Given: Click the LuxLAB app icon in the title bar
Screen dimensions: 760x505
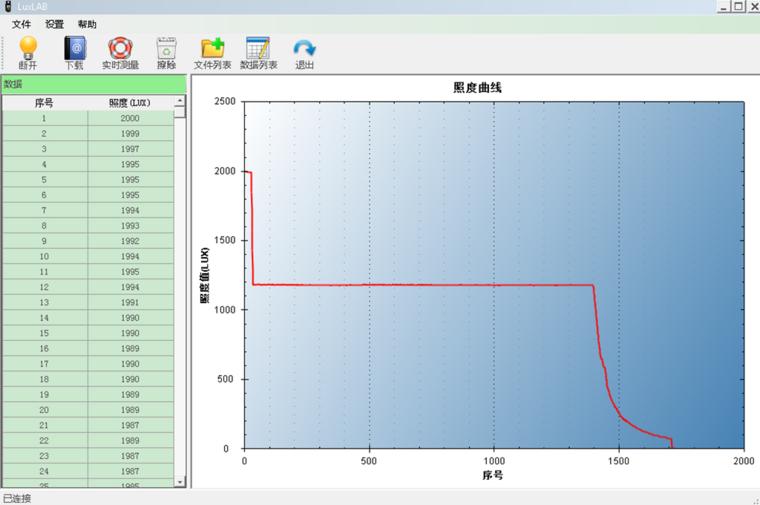Looking at the screenshot, I should [x=7, y=6].
